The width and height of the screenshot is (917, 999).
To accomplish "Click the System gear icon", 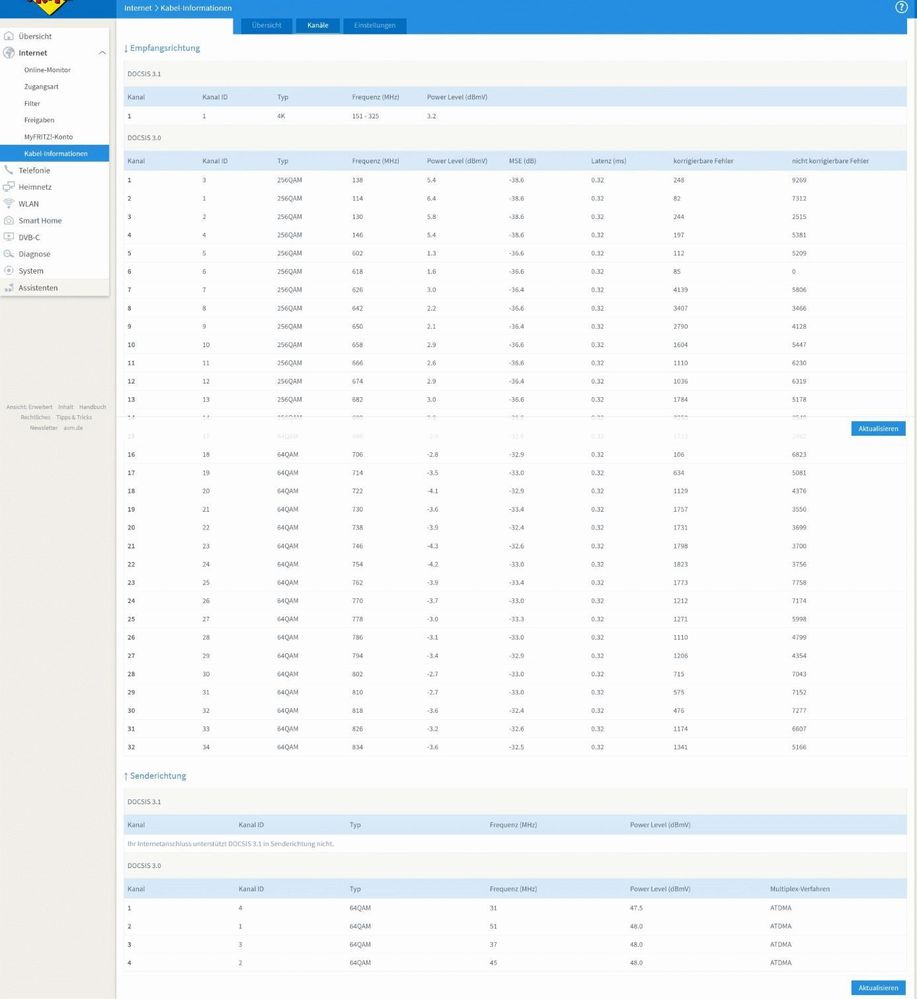I will tap(9, 271).
